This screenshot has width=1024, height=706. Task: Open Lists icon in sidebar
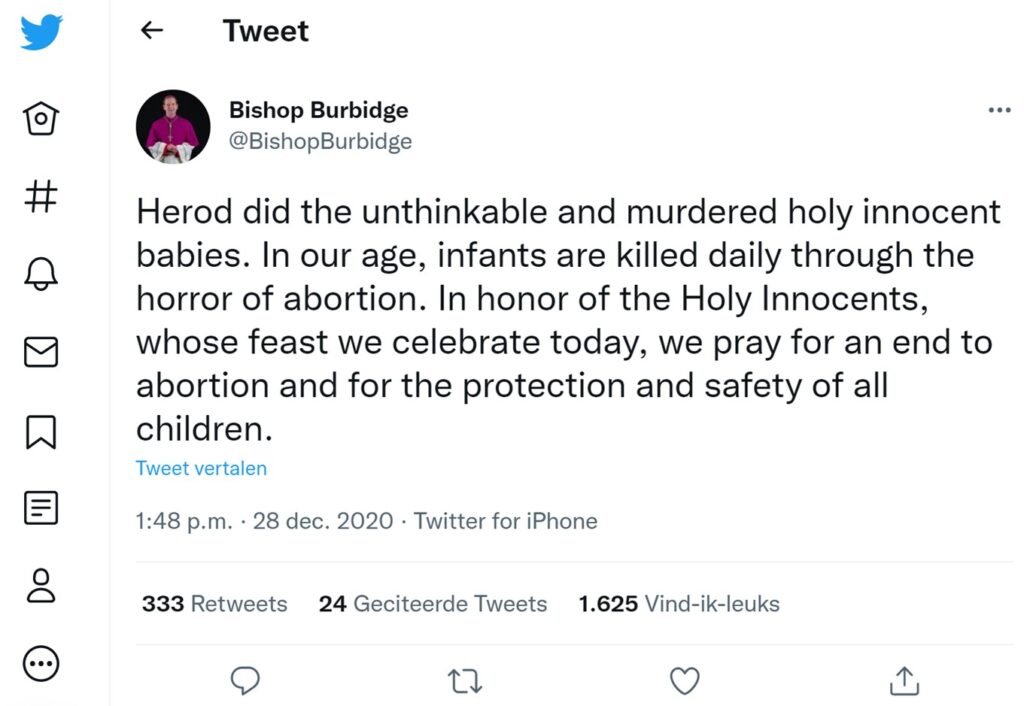pos(41,508)
